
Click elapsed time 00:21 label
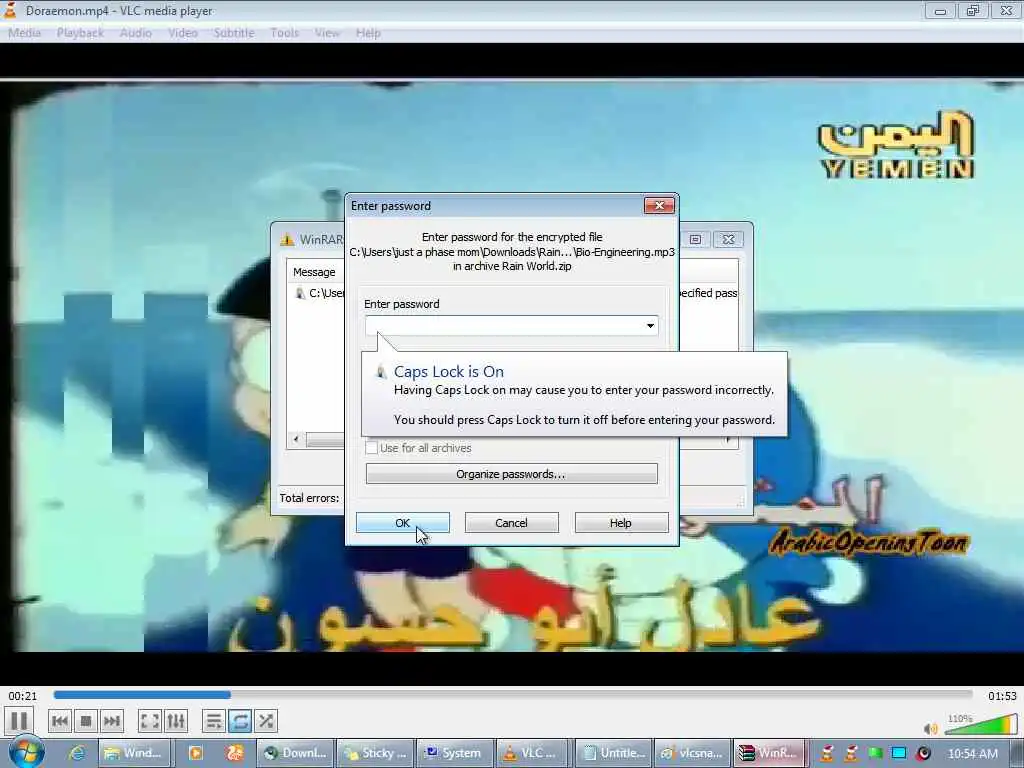(23, 696)
